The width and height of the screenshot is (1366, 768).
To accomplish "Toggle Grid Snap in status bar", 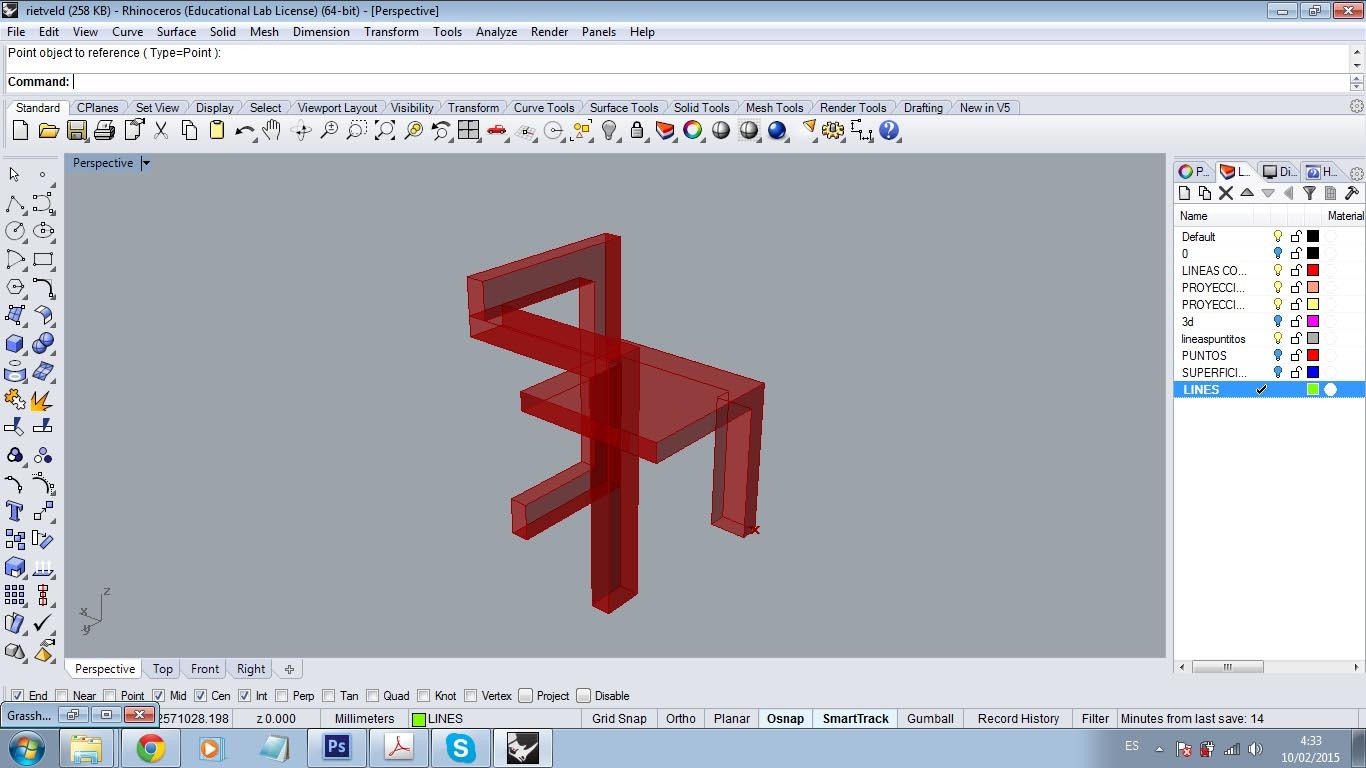I will [619, 718].
